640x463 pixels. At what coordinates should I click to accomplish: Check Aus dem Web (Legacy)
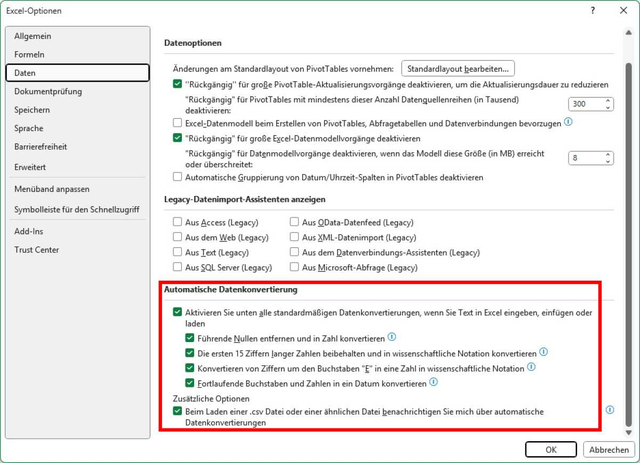click(177, 237)
